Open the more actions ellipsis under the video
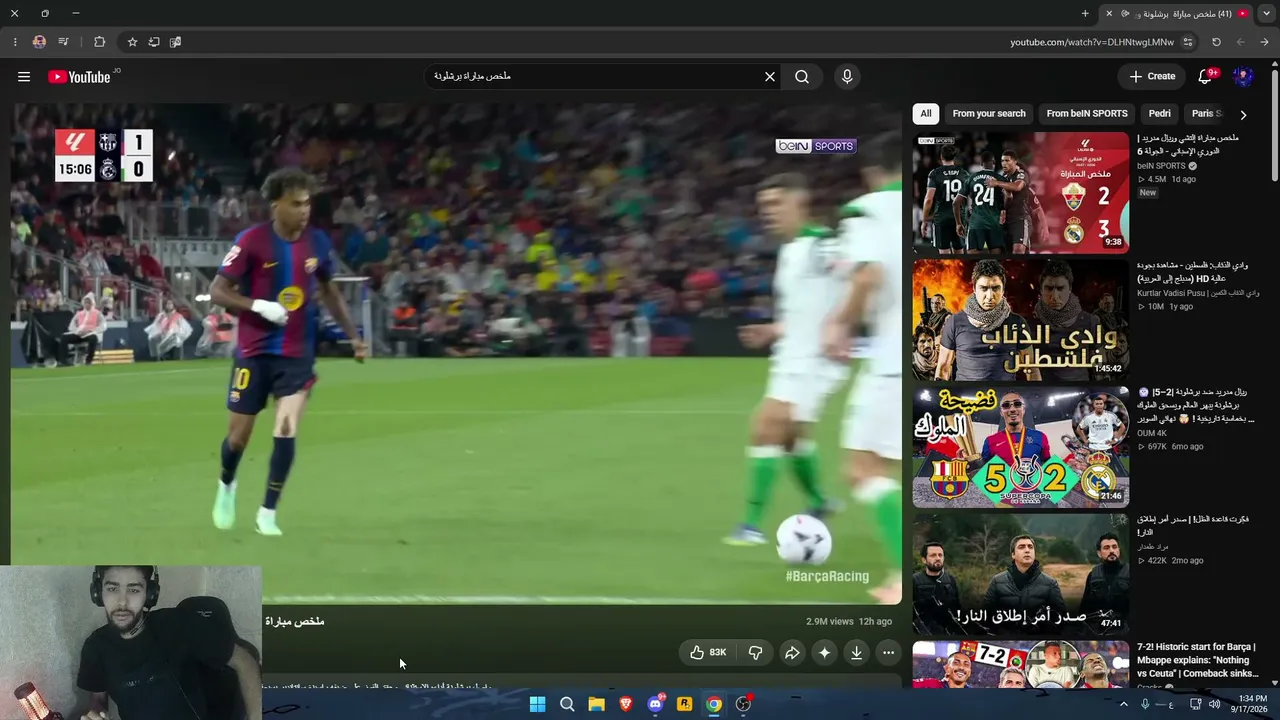This screenshot has height=720, width=1280. pos(888,652)
